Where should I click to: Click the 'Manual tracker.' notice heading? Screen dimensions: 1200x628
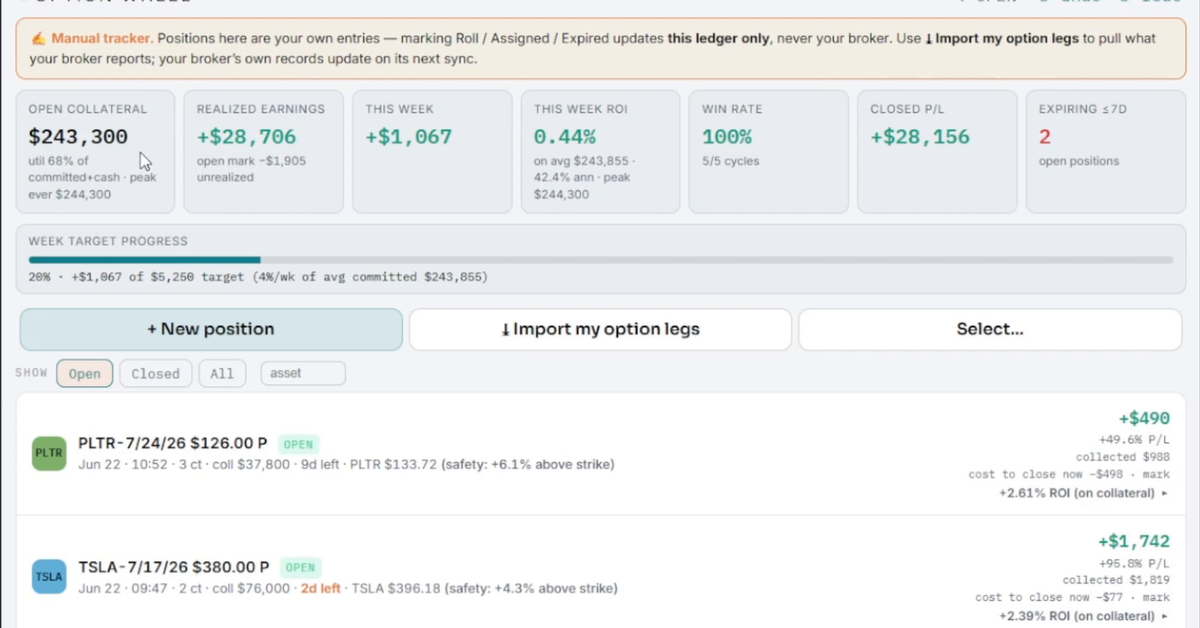[102, 39]
